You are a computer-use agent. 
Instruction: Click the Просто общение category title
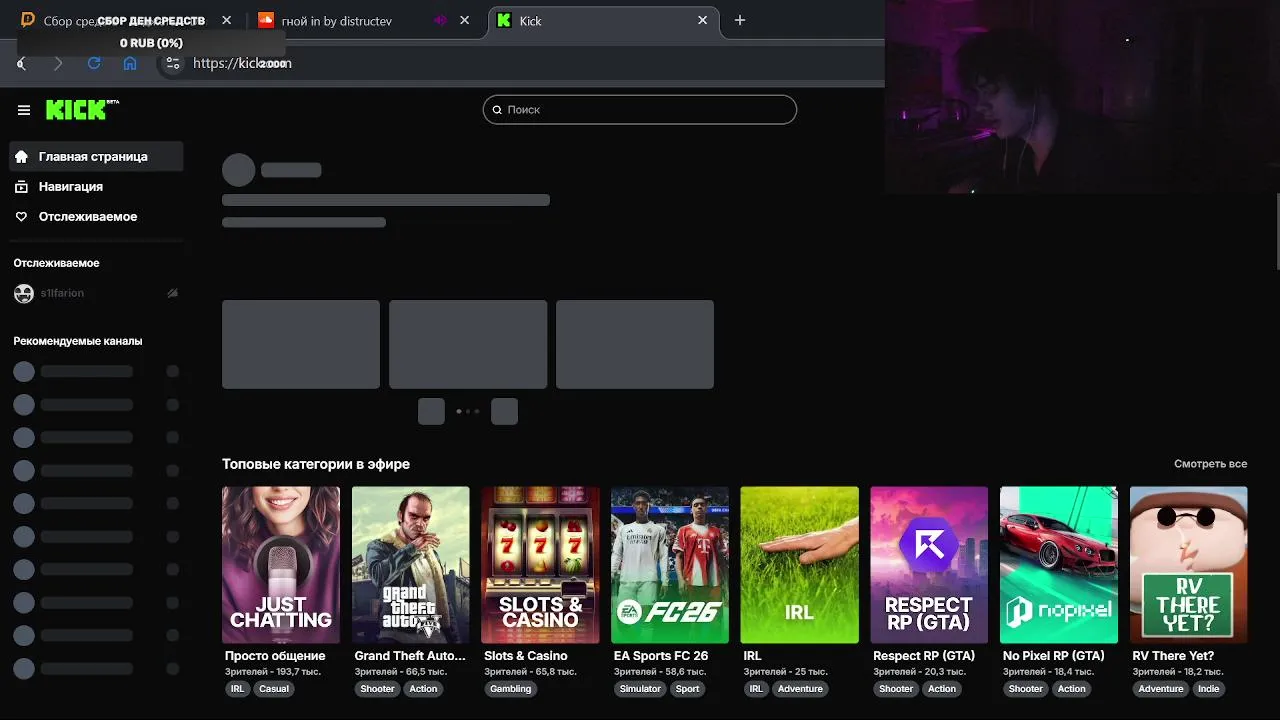pos(275,656)
